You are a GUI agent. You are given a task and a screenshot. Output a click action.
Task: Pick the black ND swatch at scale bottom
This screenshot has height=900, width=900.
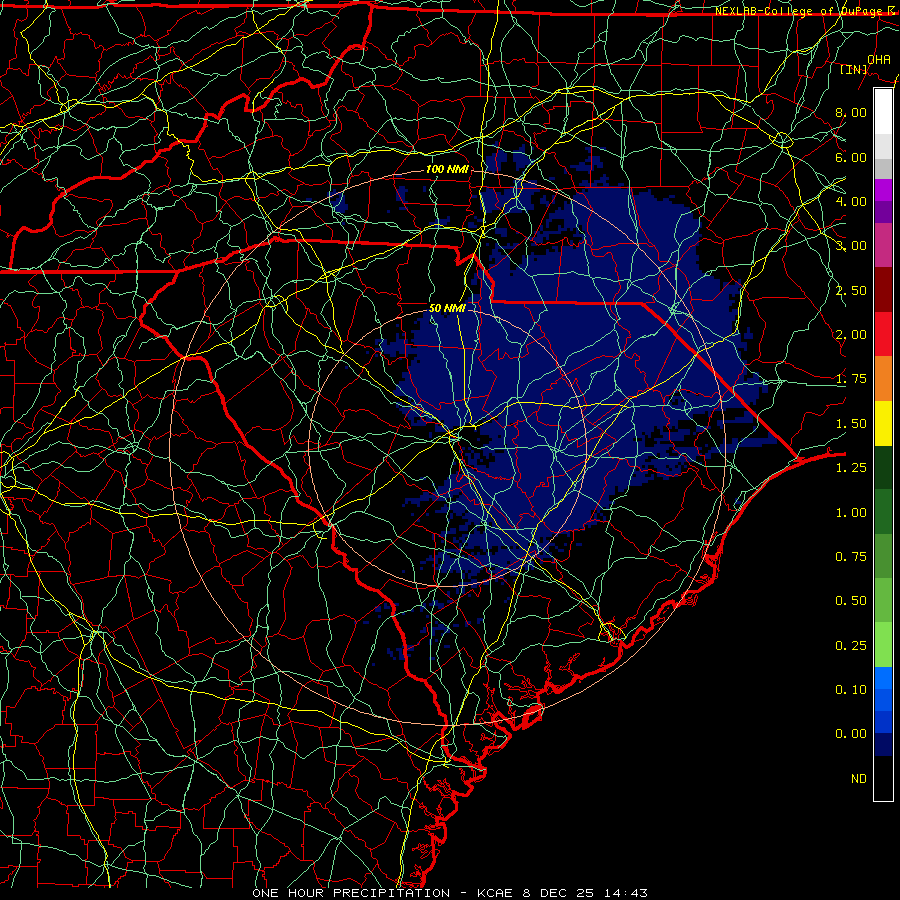(883, 778)
